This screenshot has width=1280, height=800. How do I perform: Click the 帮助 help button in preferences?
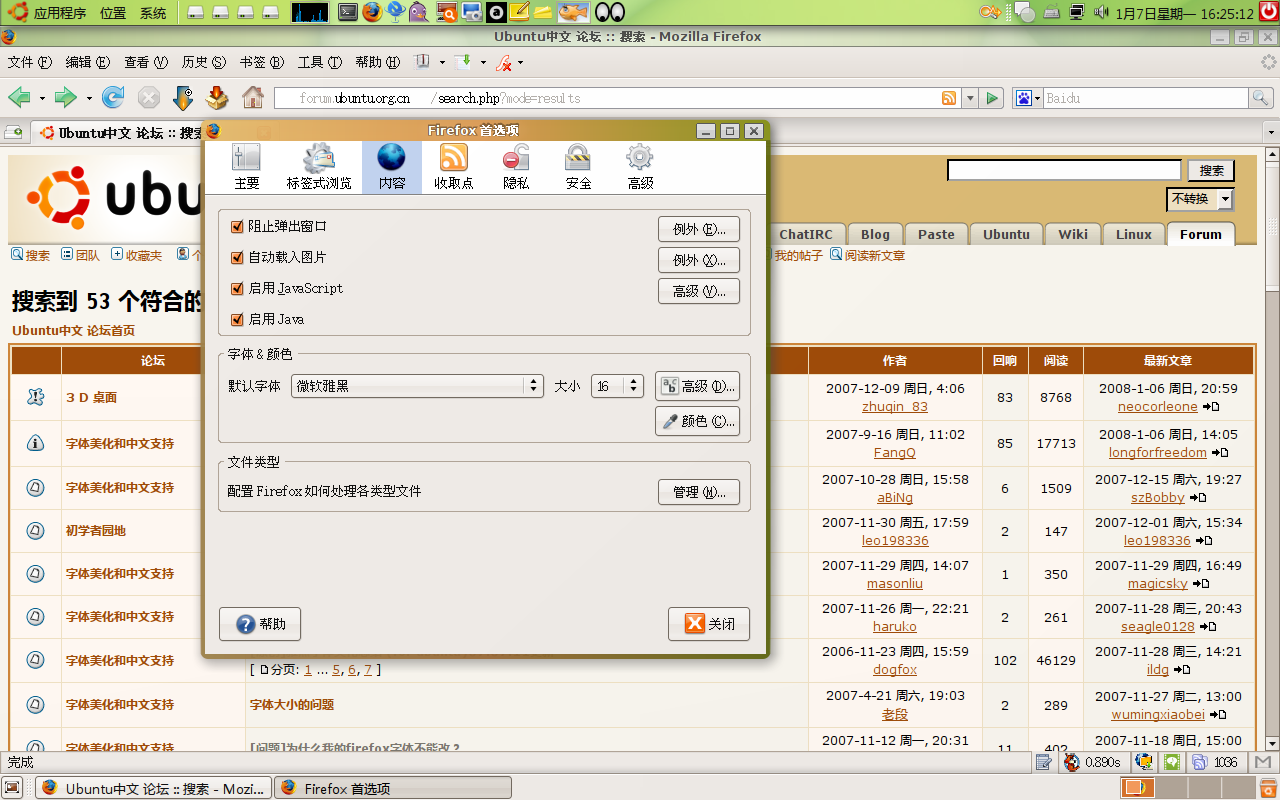[260, 624]
